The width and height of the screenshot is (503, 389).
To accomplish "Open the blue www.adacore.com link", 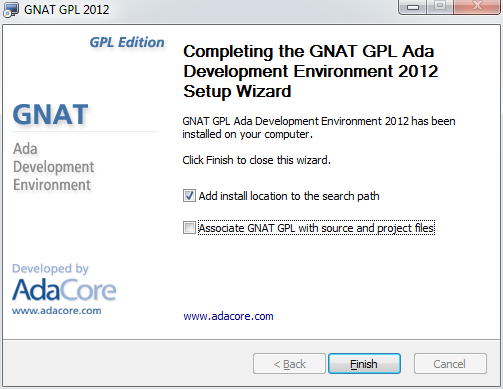I will (x=228, y=316).
